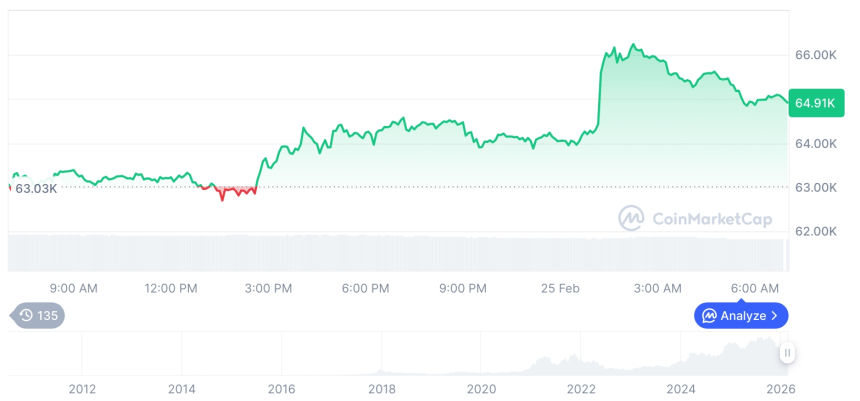
Task: Click the 66.00K price axis label
Action: tap(815, 55)
